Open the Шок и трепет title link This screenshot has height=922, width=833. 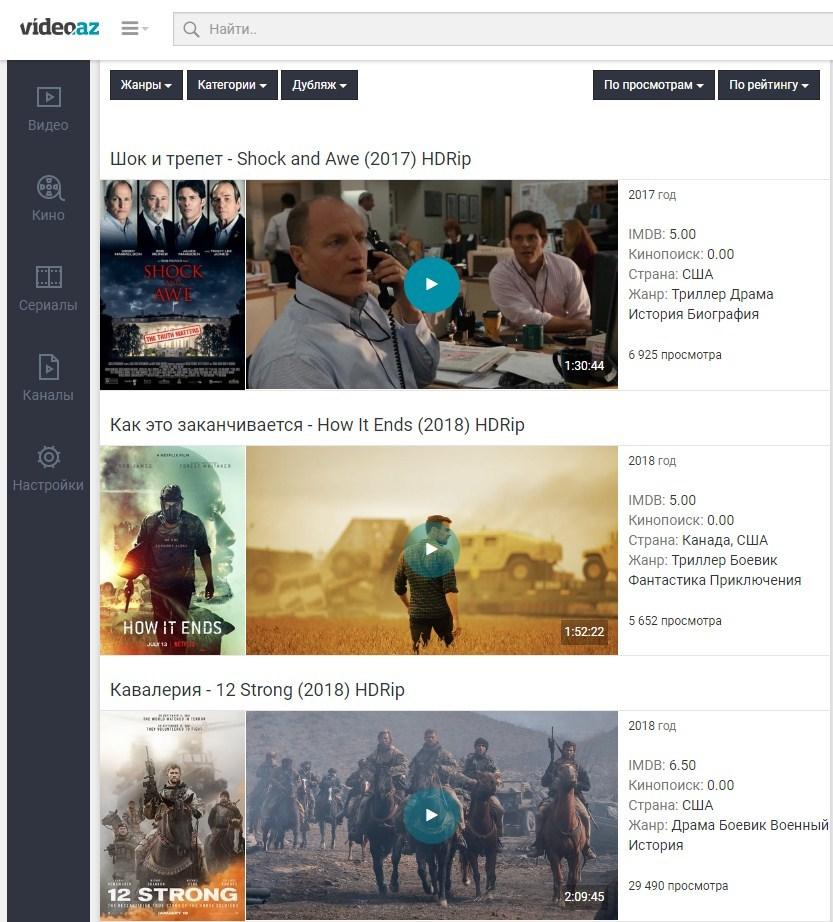290,159
